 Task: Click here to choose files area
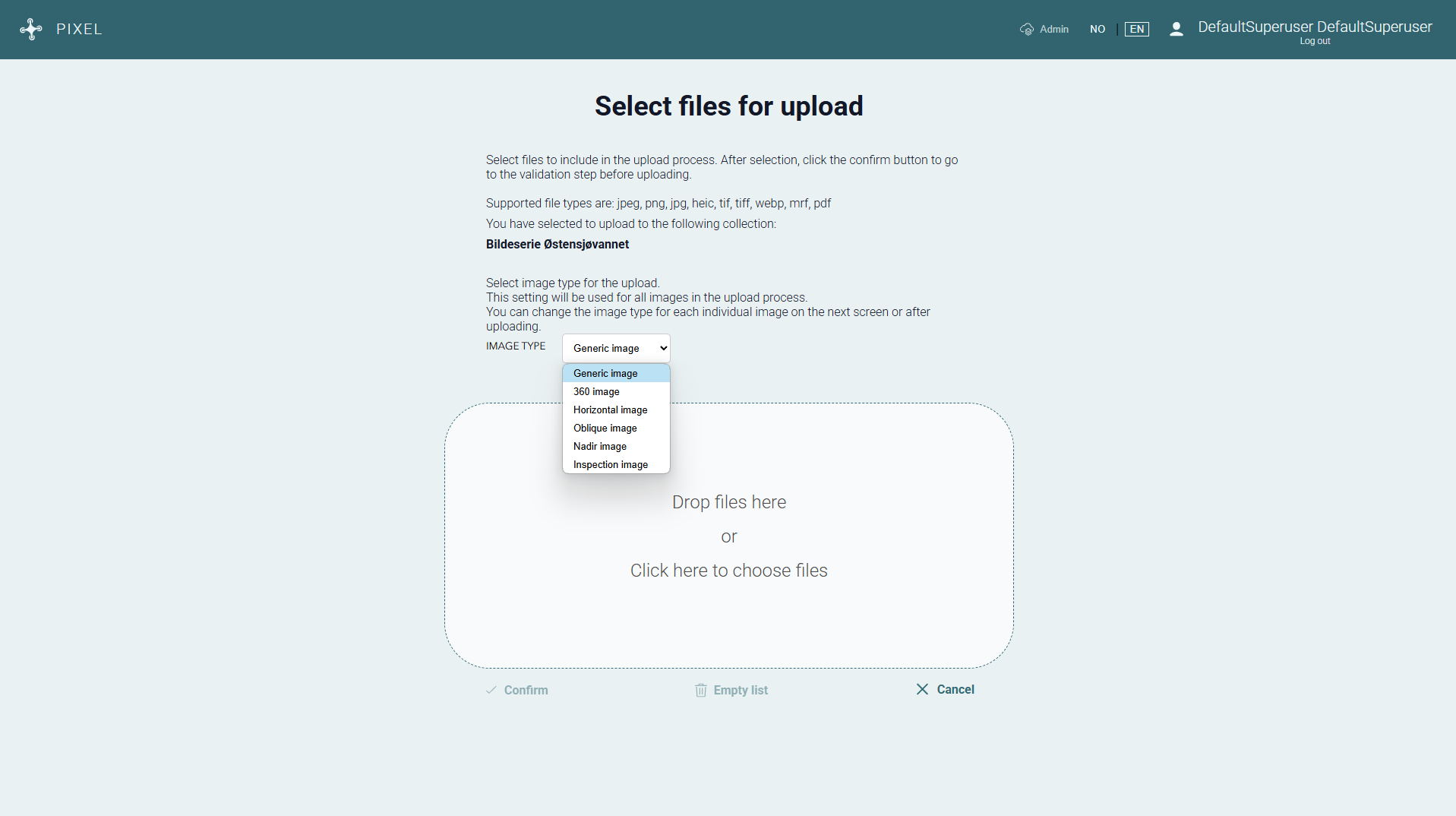pos(728,571)
